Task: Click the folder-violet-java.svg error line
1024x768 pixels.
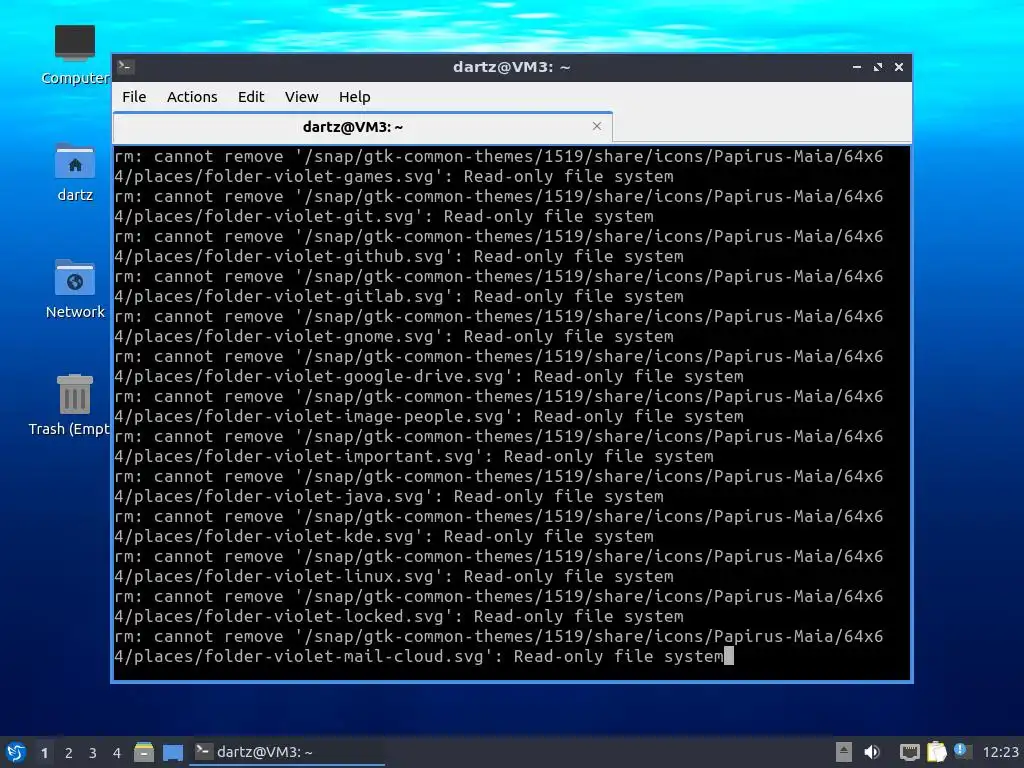Action: coord(498,487)
